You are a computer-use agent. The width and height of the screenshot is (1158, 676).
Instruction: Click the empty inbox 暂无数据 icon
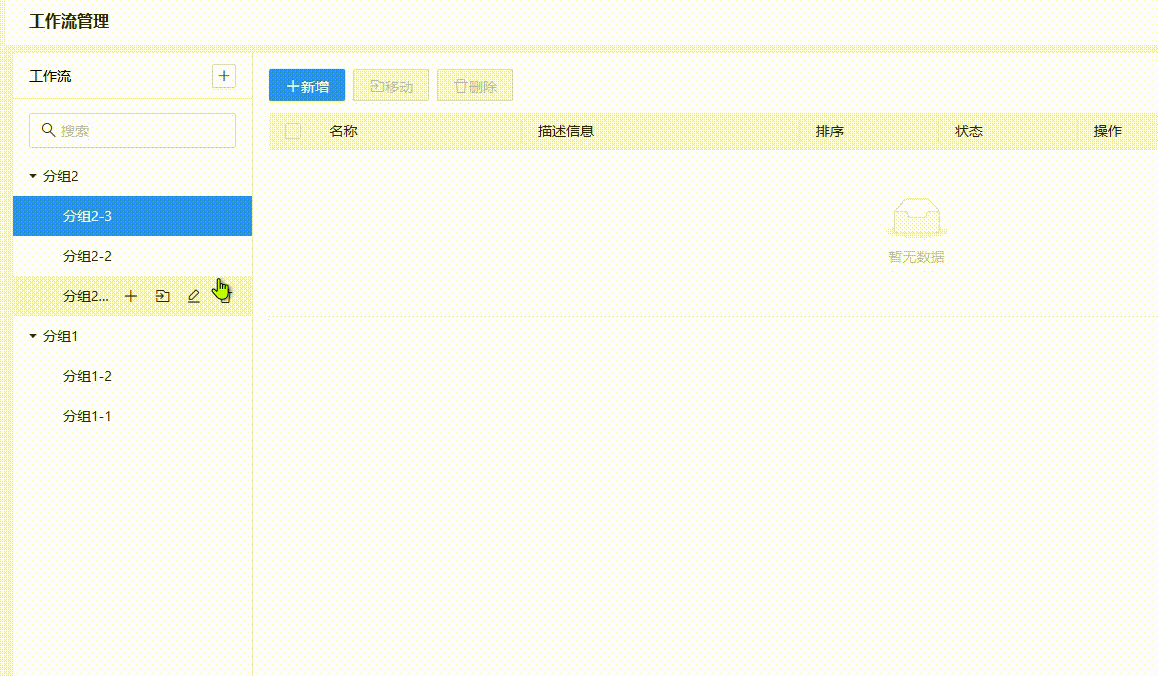(916, 218)
